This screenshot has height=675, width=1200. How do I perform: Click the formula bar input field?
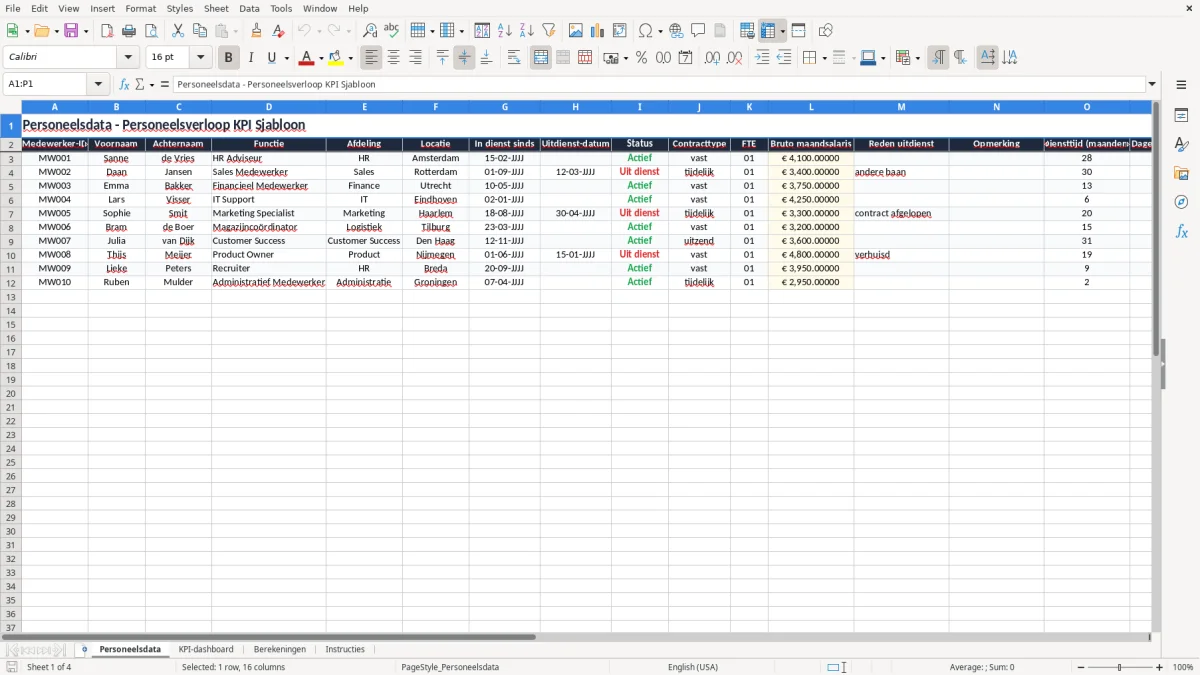pos(658,85)
